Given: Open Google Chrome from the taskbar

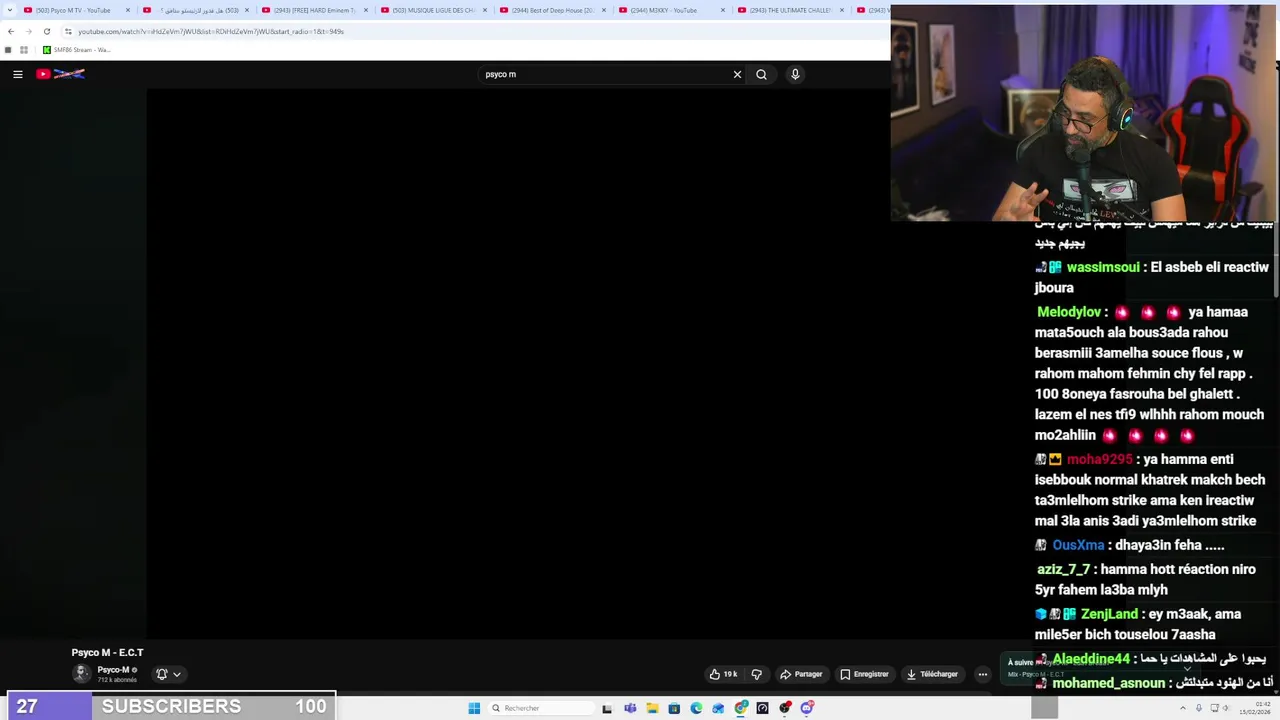Looking at the screenshot, I should coord(740,708).
